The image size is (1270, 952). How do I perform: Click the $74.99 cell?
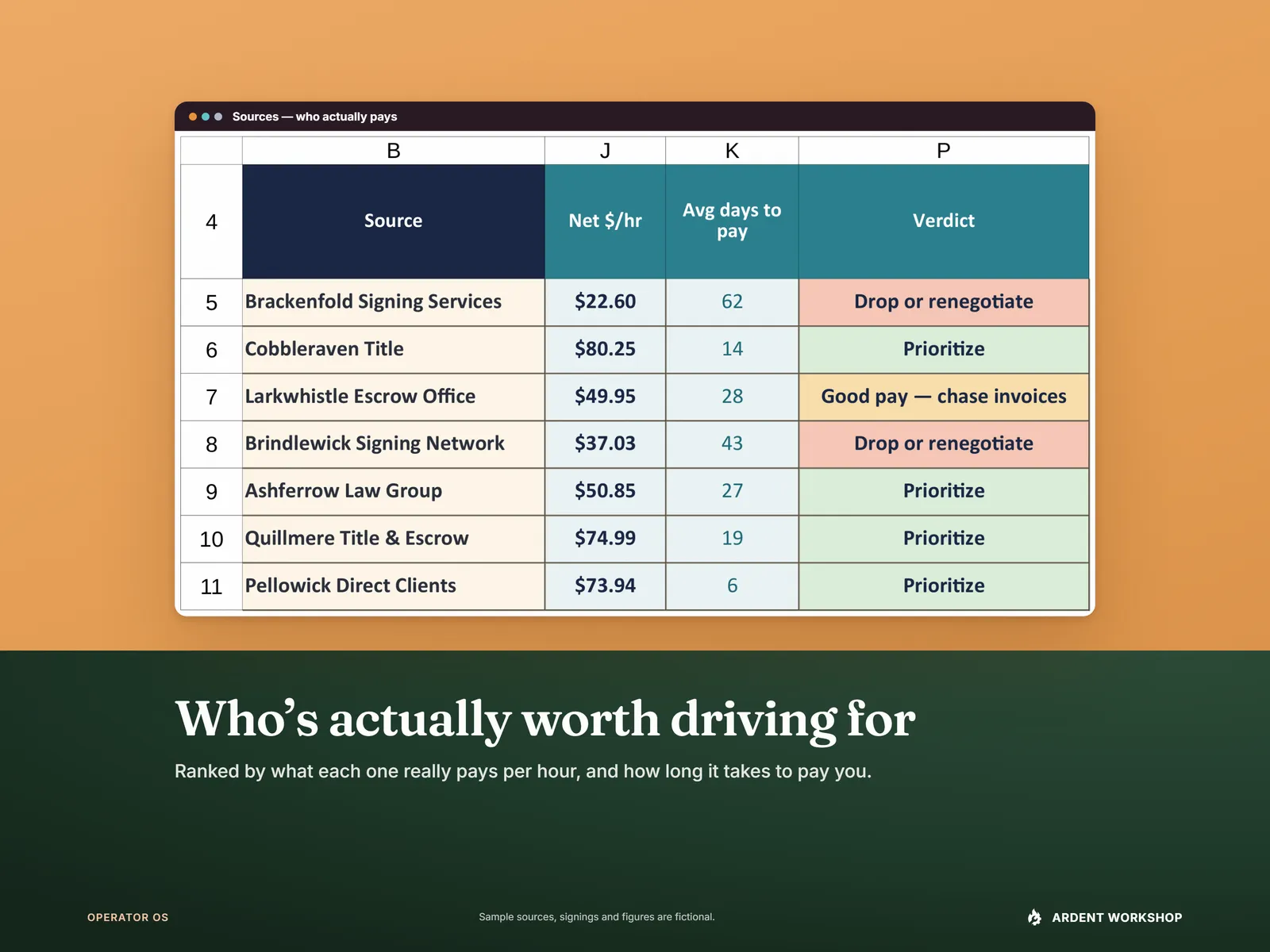point(605,539)
